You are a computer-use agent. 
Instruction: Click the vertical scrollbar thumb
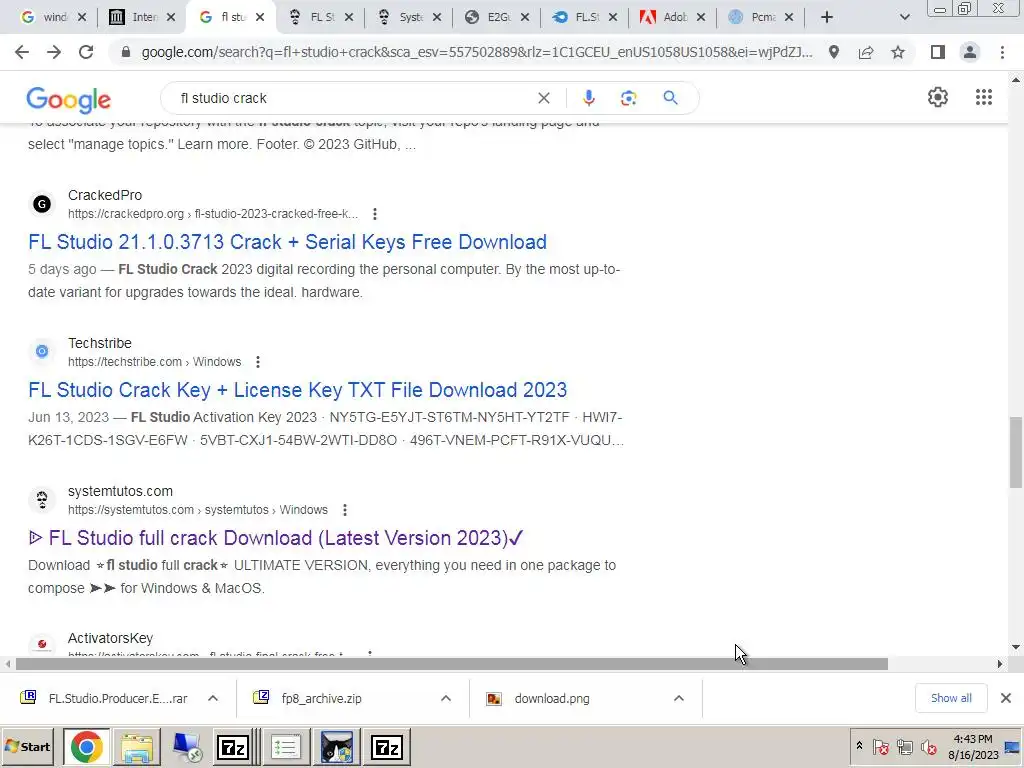click(1016, 452)
